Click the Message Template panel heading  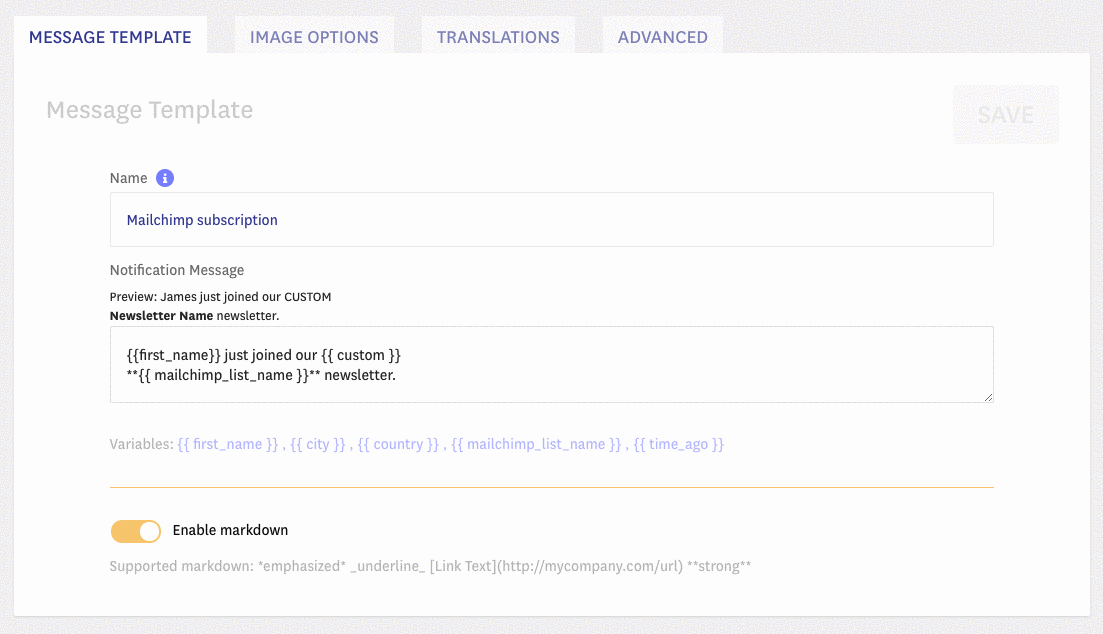150,110
